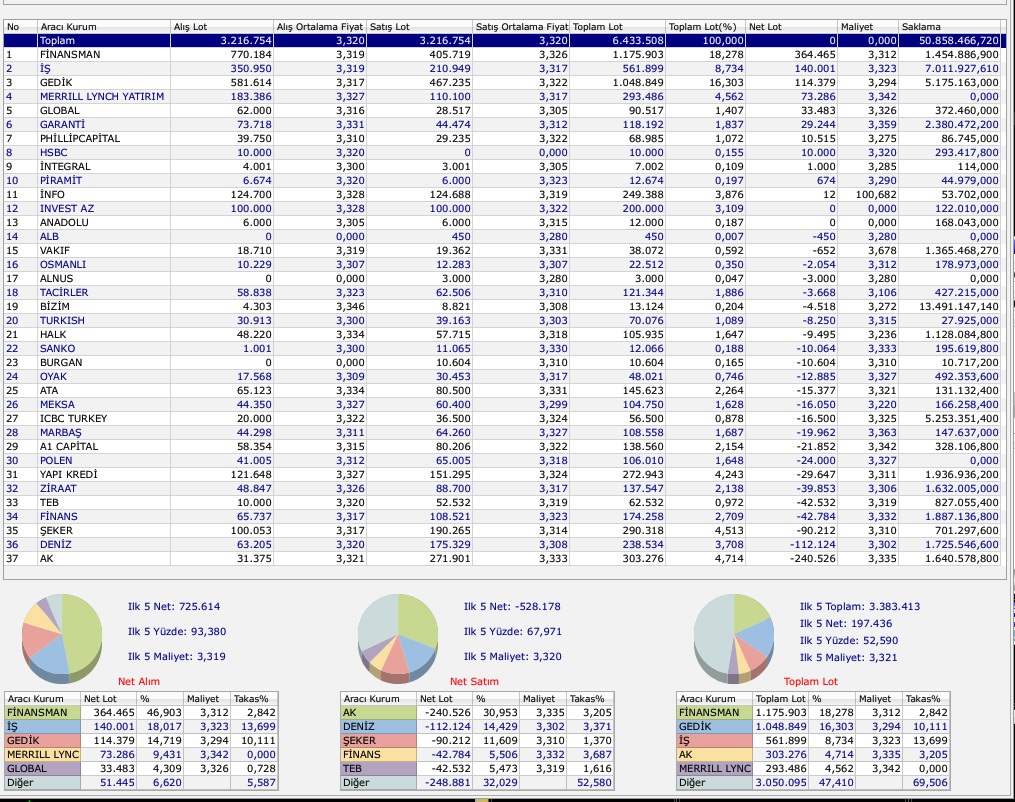The image size is (1015, 802).
Task: Click the total Saklama value "50.858.466,720"
Action: 959,41
